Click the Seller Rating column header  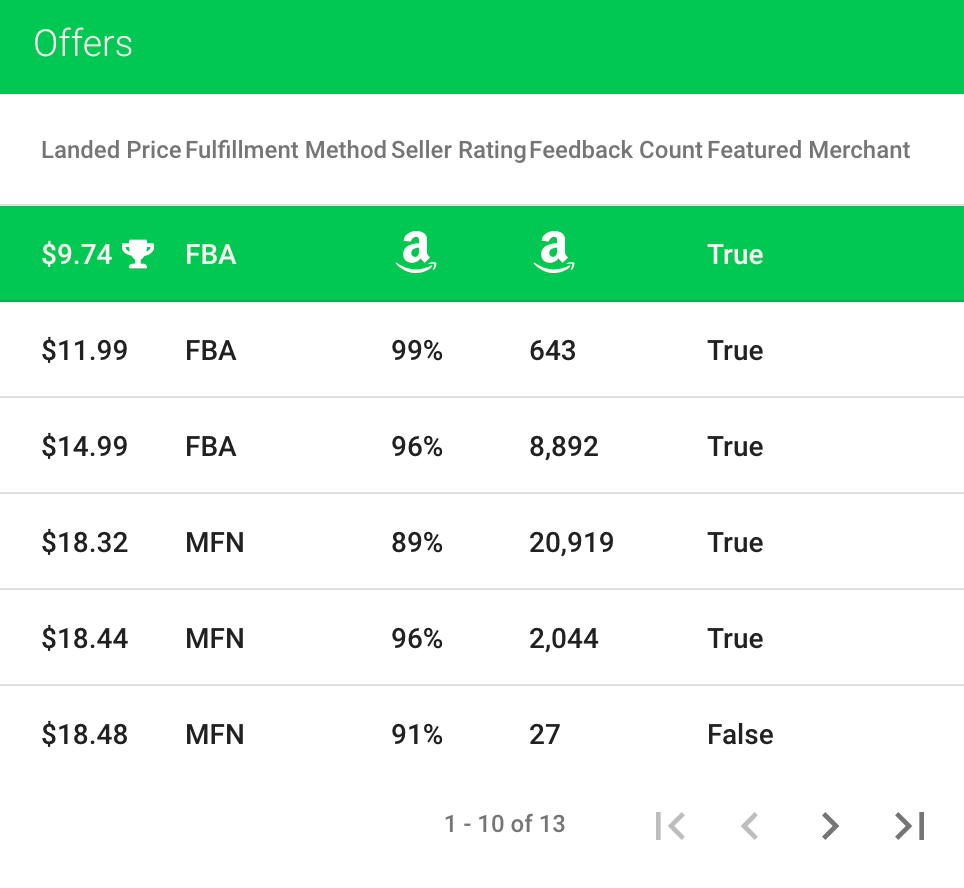458,150
